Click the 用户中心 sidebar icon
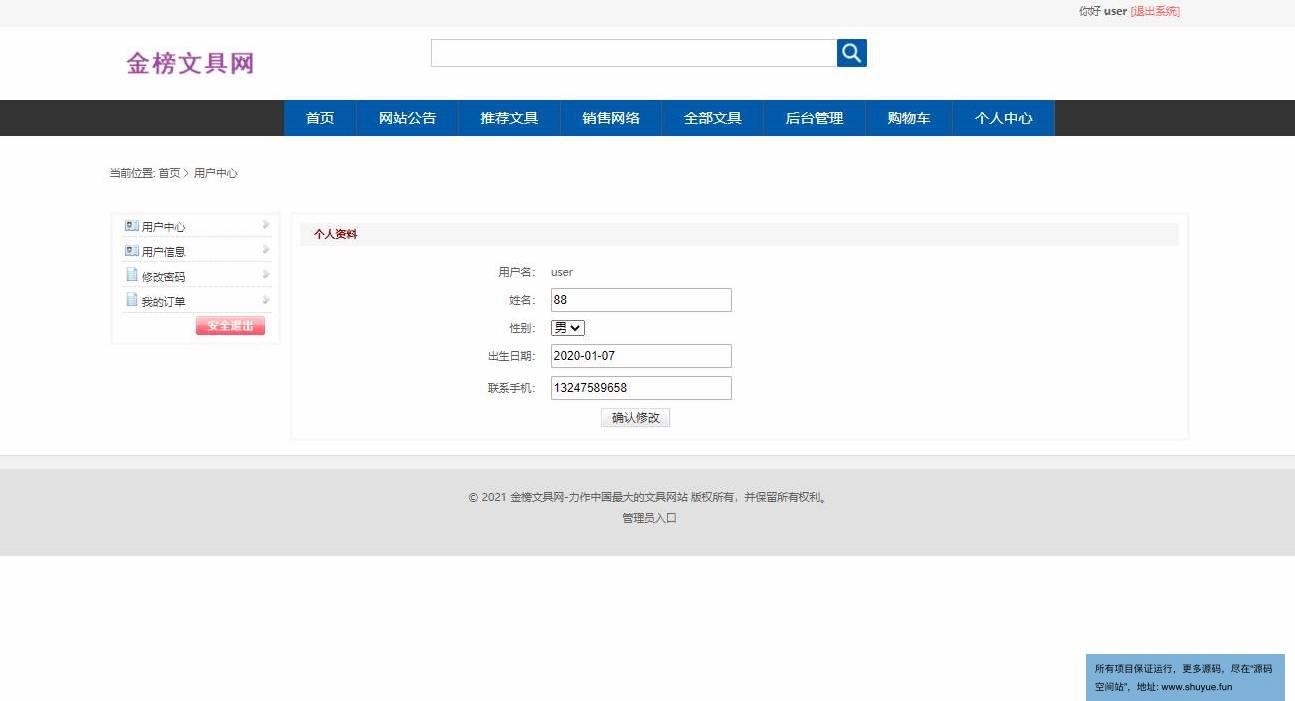 point(132,226)
